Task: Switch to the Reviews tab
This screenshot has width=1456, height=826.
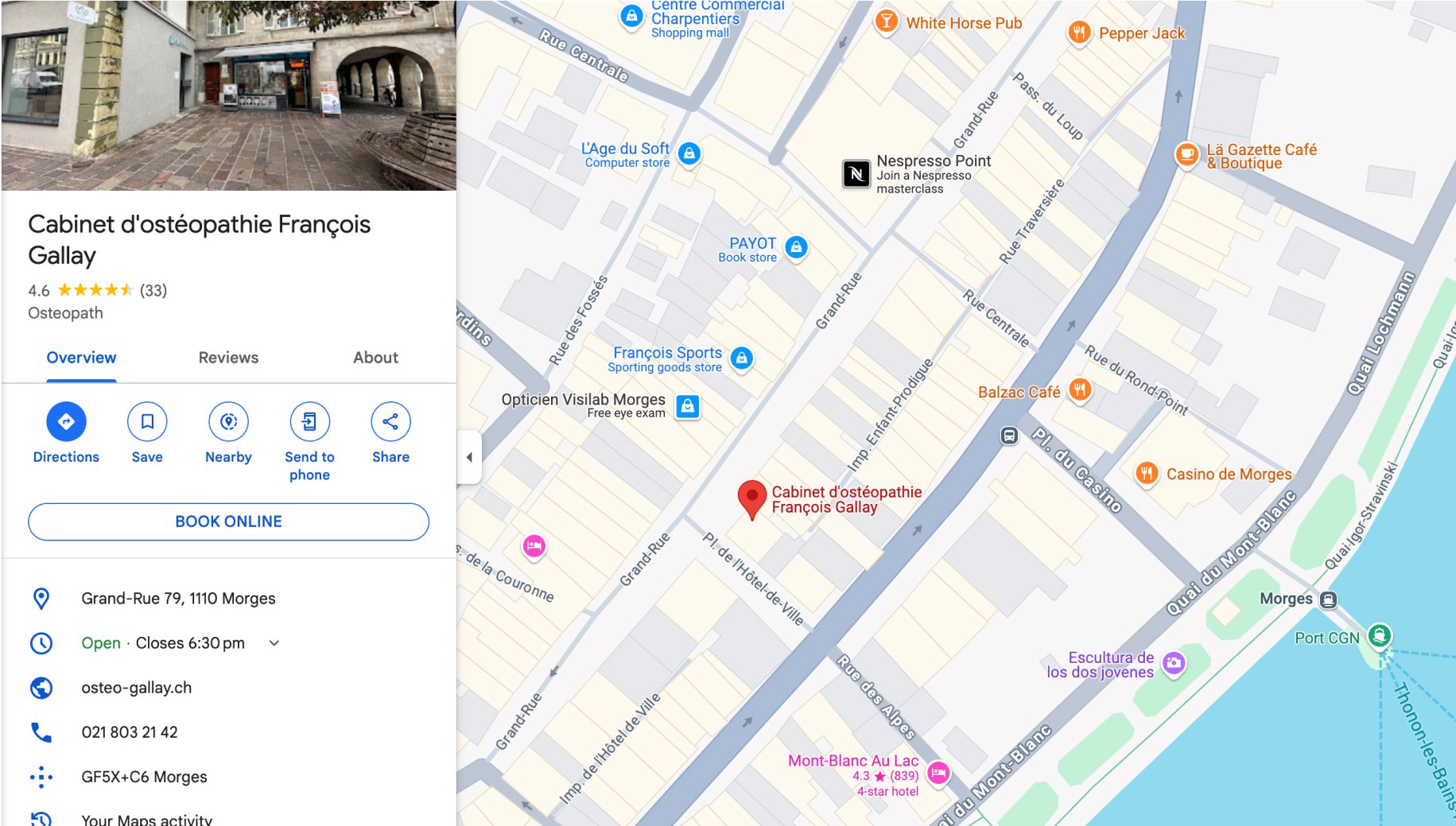Action: click(x=228, y=358)
